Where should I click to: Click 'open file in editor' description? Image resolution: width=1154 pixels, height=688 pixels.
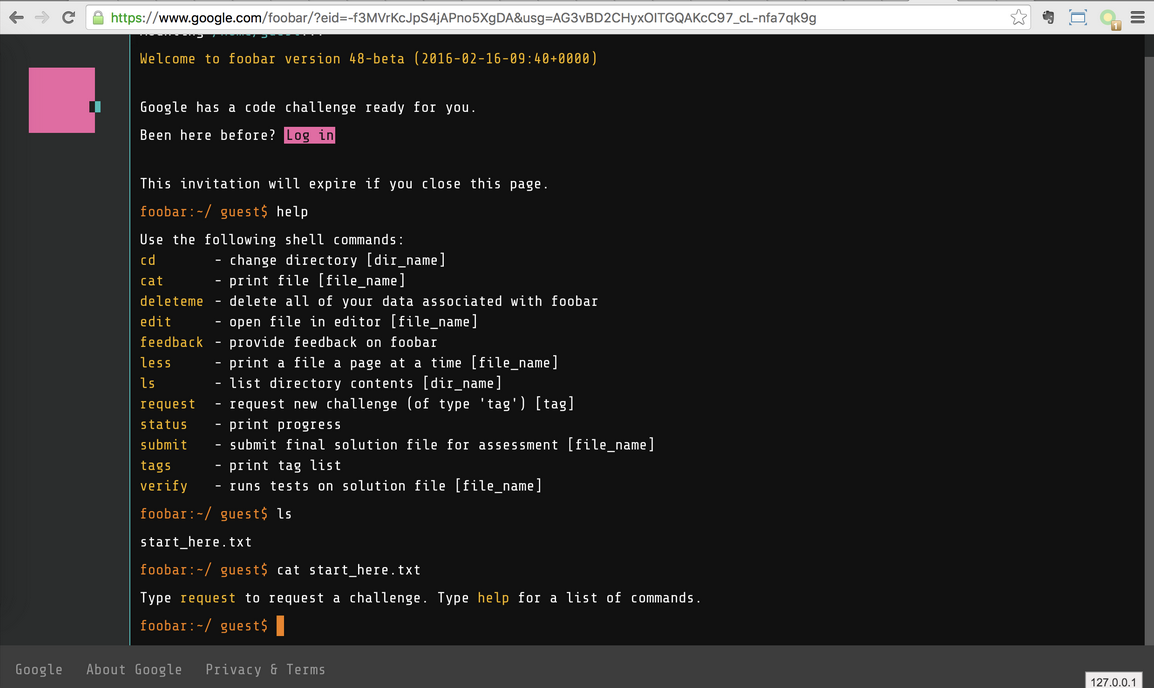pos(353,322)
